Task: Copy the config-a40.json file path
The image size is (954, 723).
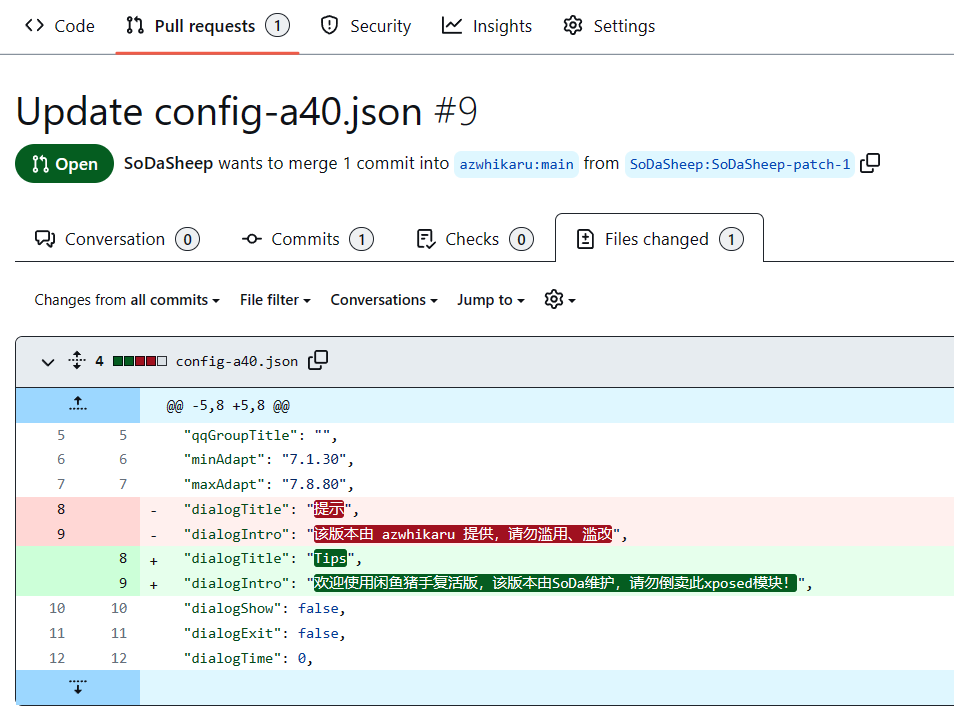Action: pos(318,360)
